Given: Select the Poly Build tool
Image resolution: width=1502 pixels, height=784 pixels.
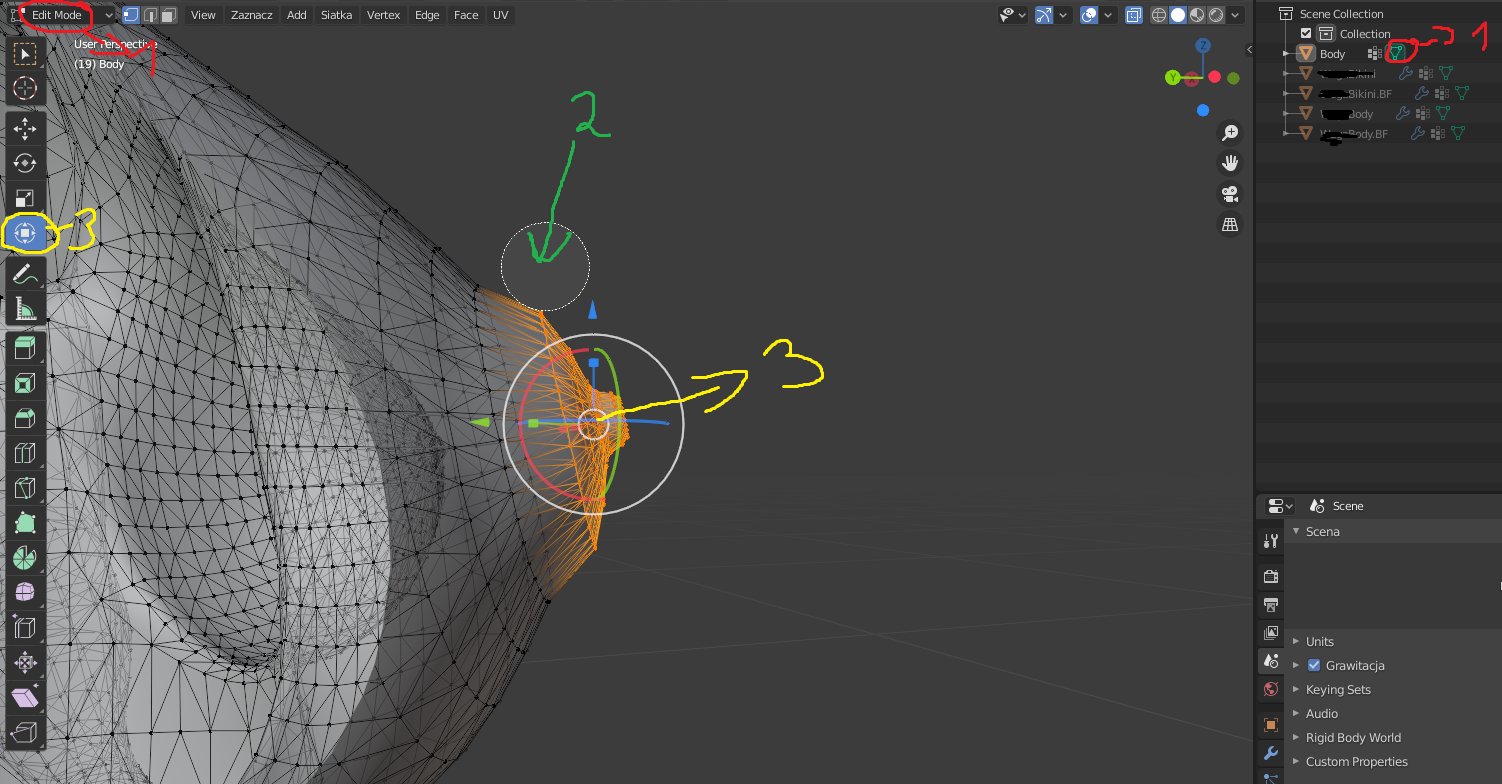Looking at the screenshot, I should click(24, 522).
